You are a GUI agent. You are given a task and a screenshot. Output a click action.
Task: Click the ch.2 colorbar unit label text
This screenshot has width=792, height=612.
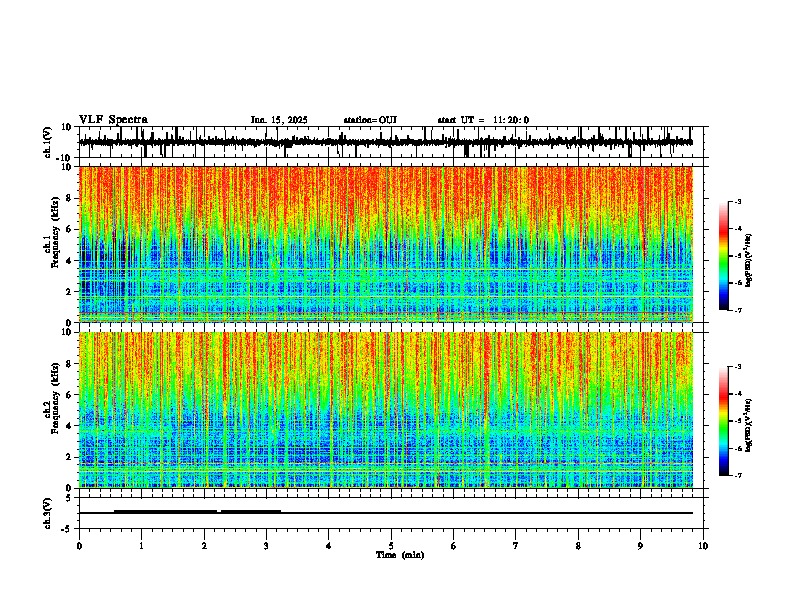click(749, 425)
